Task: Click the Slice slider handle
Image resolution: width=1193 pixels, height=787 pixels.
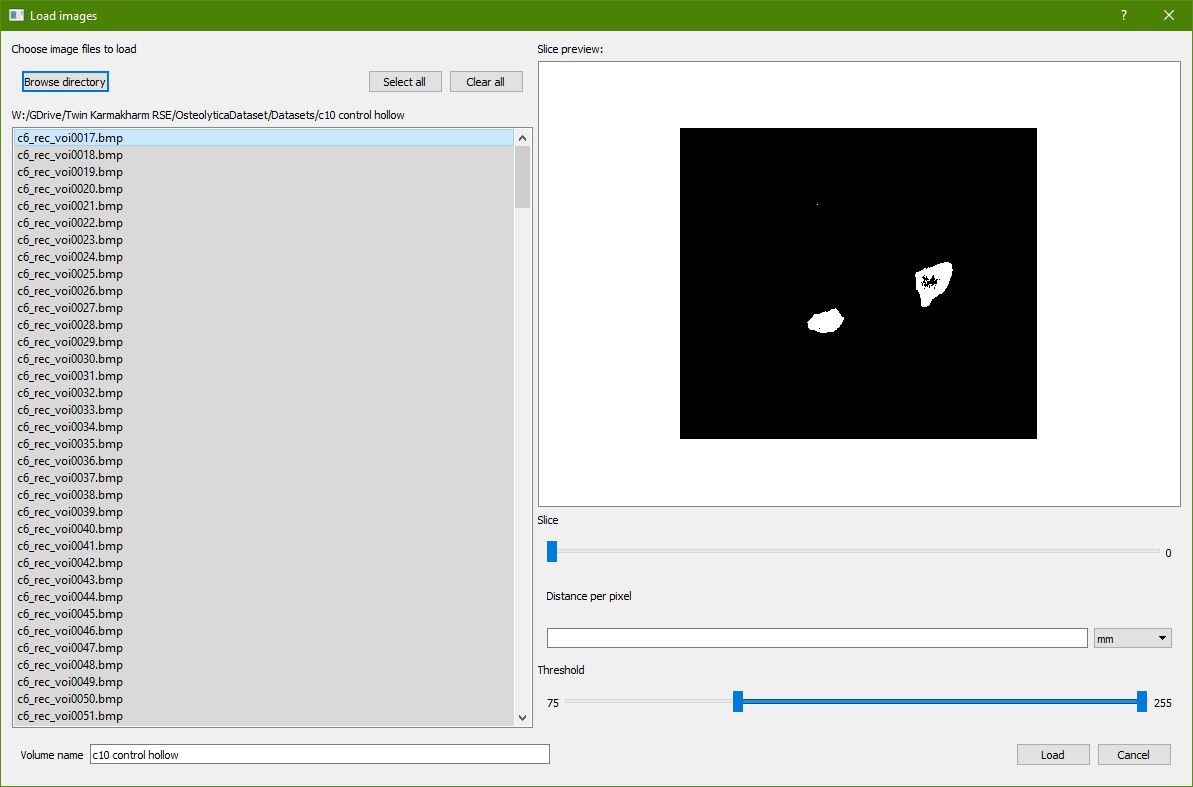Action: point(552,551)
